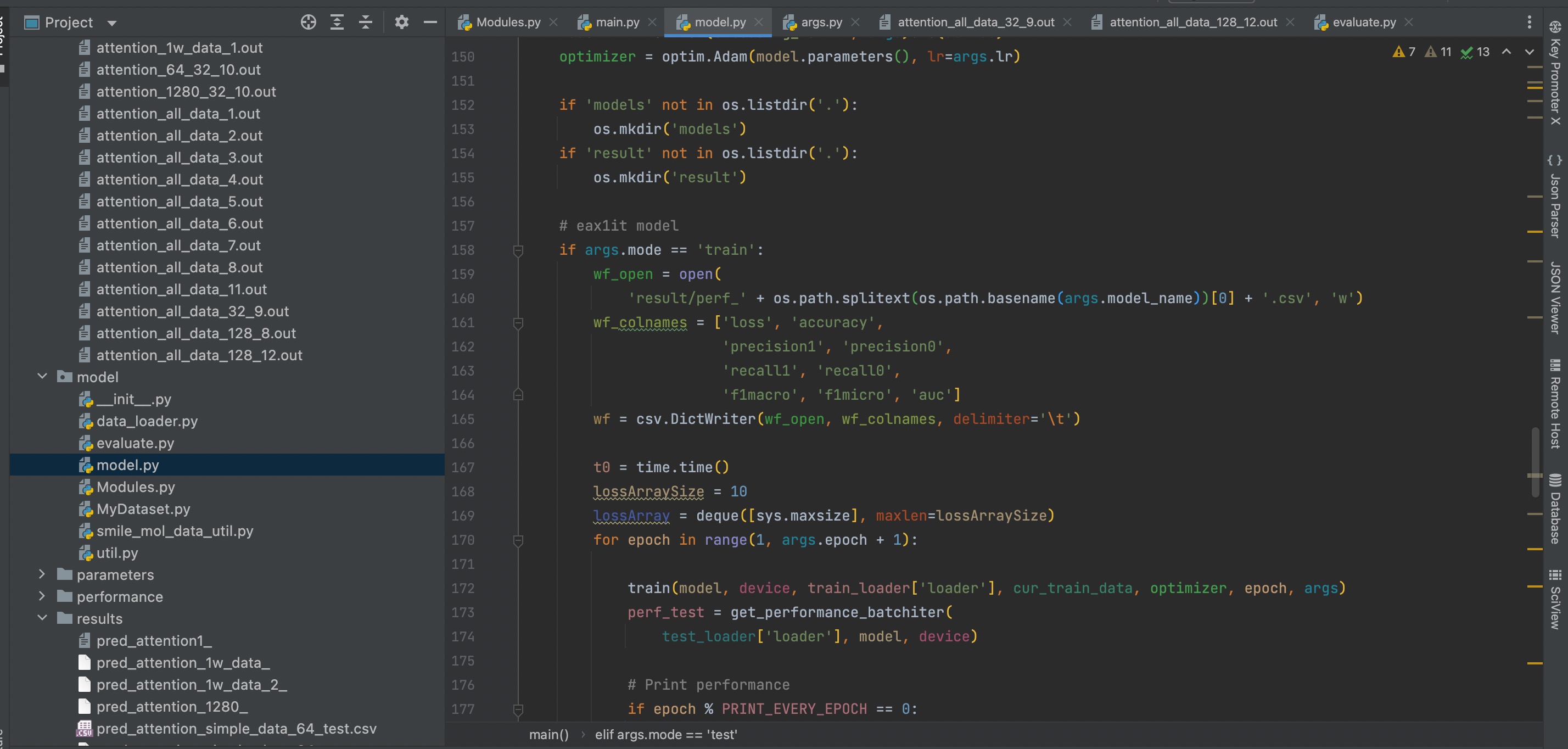Viewport: 1568px width, 749px height.
Task: Select data_loader.py in the project tree
Action: (147, 421)
